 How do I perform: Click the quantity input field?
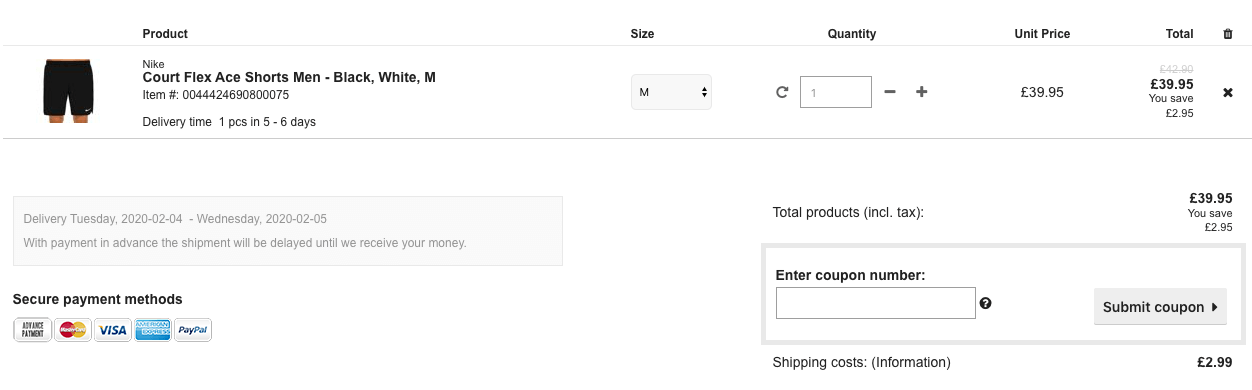click(x=836, y=92)
